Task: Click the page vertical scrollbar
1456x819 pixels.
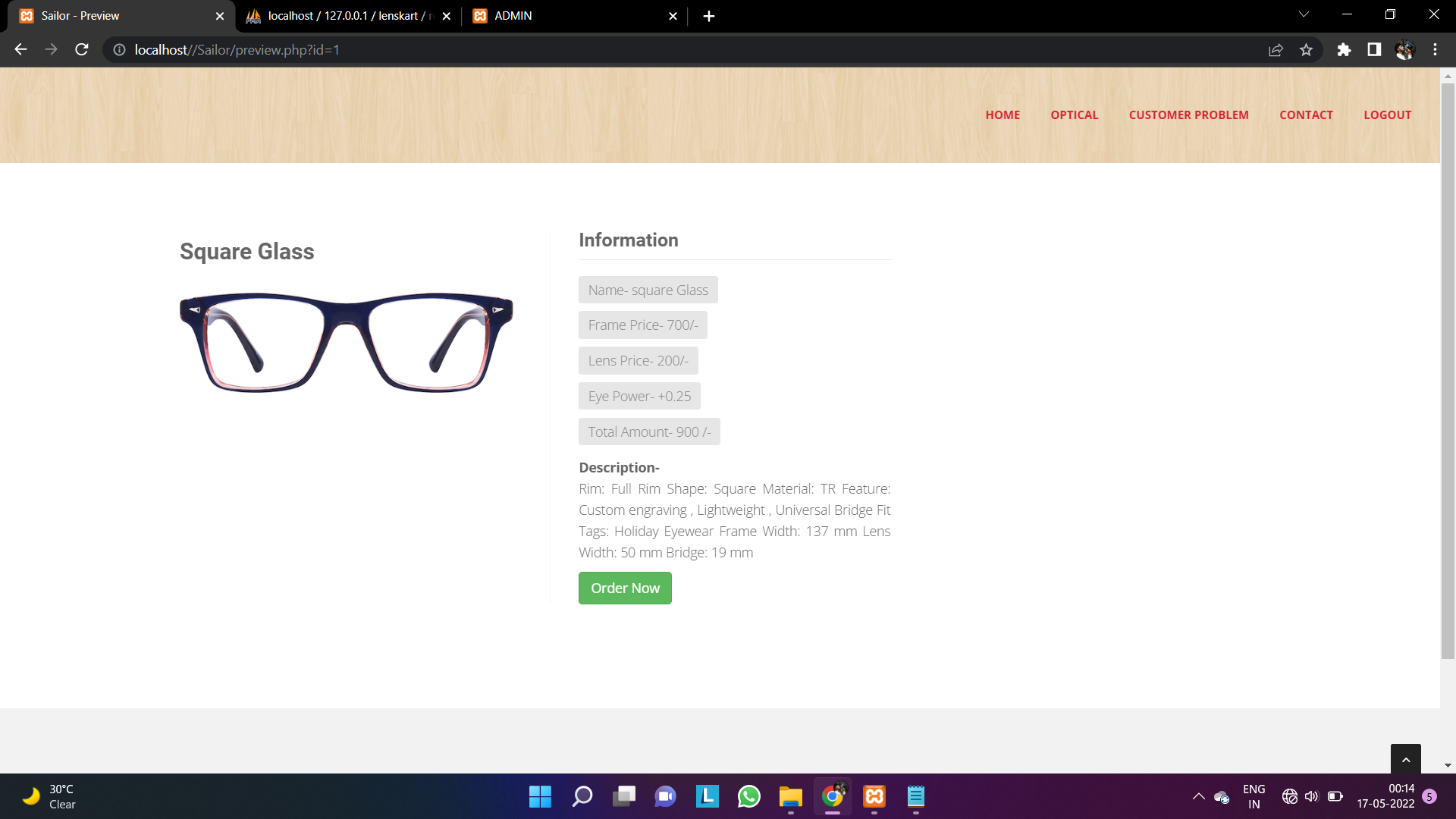Action: click(1448, 372)
